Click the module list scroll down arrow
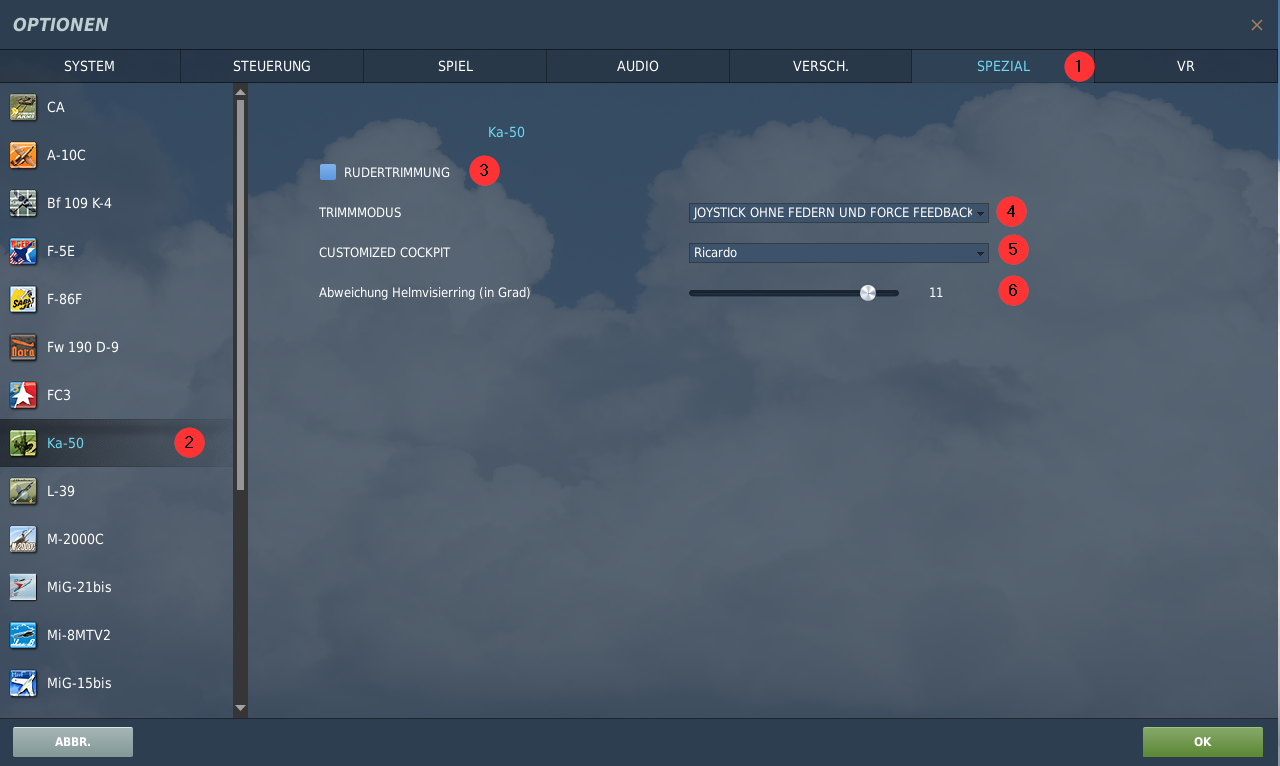 click(240, 708)
